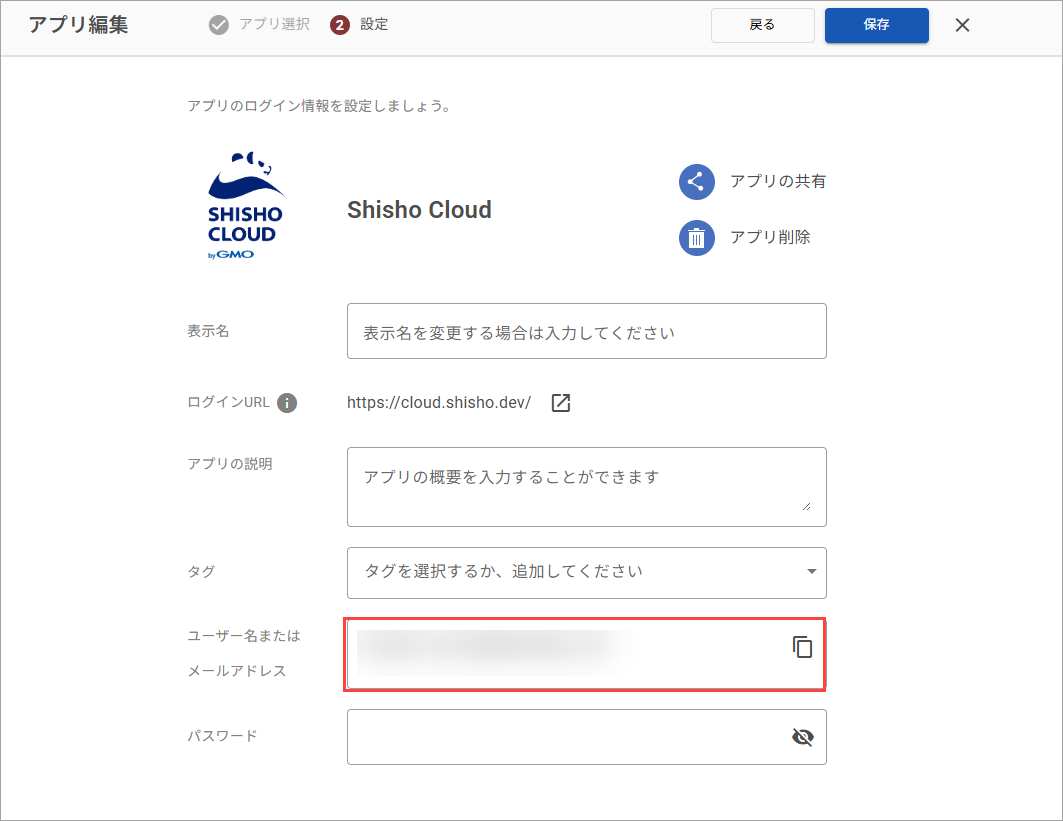The height and width of the screenshot is (821, 1063).
Task: Select the 設定 step label
Action: [x=374, y=24]
